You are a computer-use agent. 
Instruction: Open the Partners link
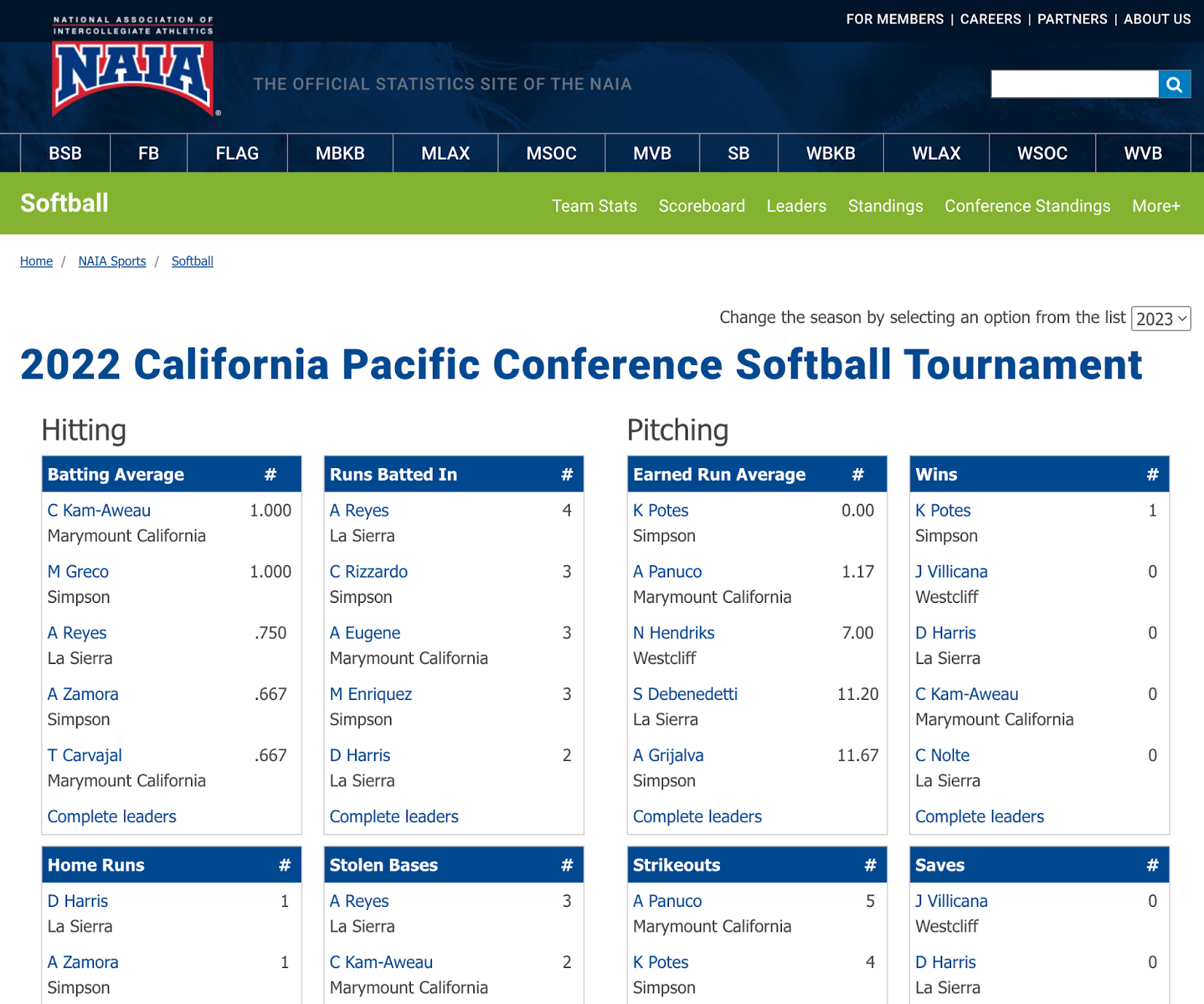point(1072,20)
